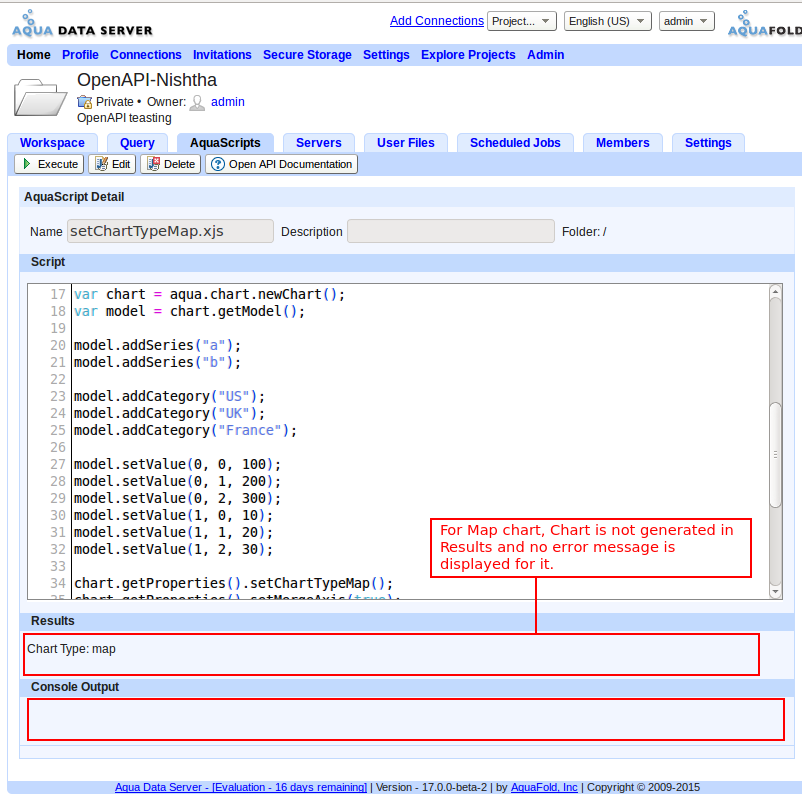807x809 pixels.
Task: Select the AquaScripts tab
Action: point(225,143)
